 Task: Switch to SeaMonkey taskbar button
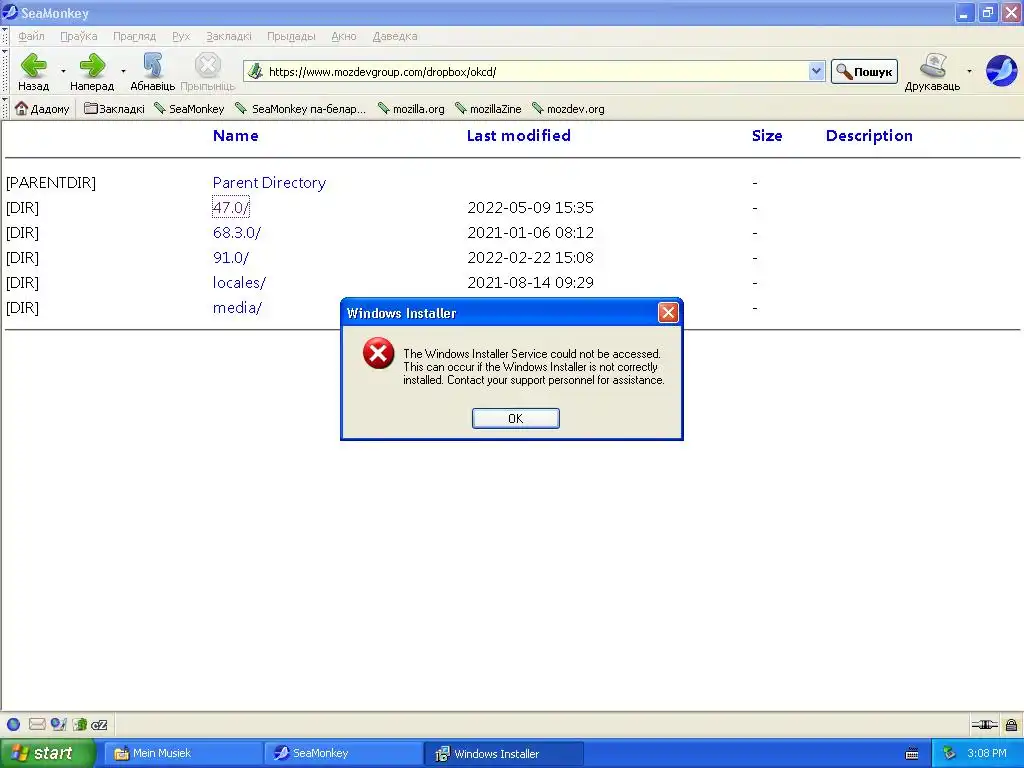click(343, 754)
